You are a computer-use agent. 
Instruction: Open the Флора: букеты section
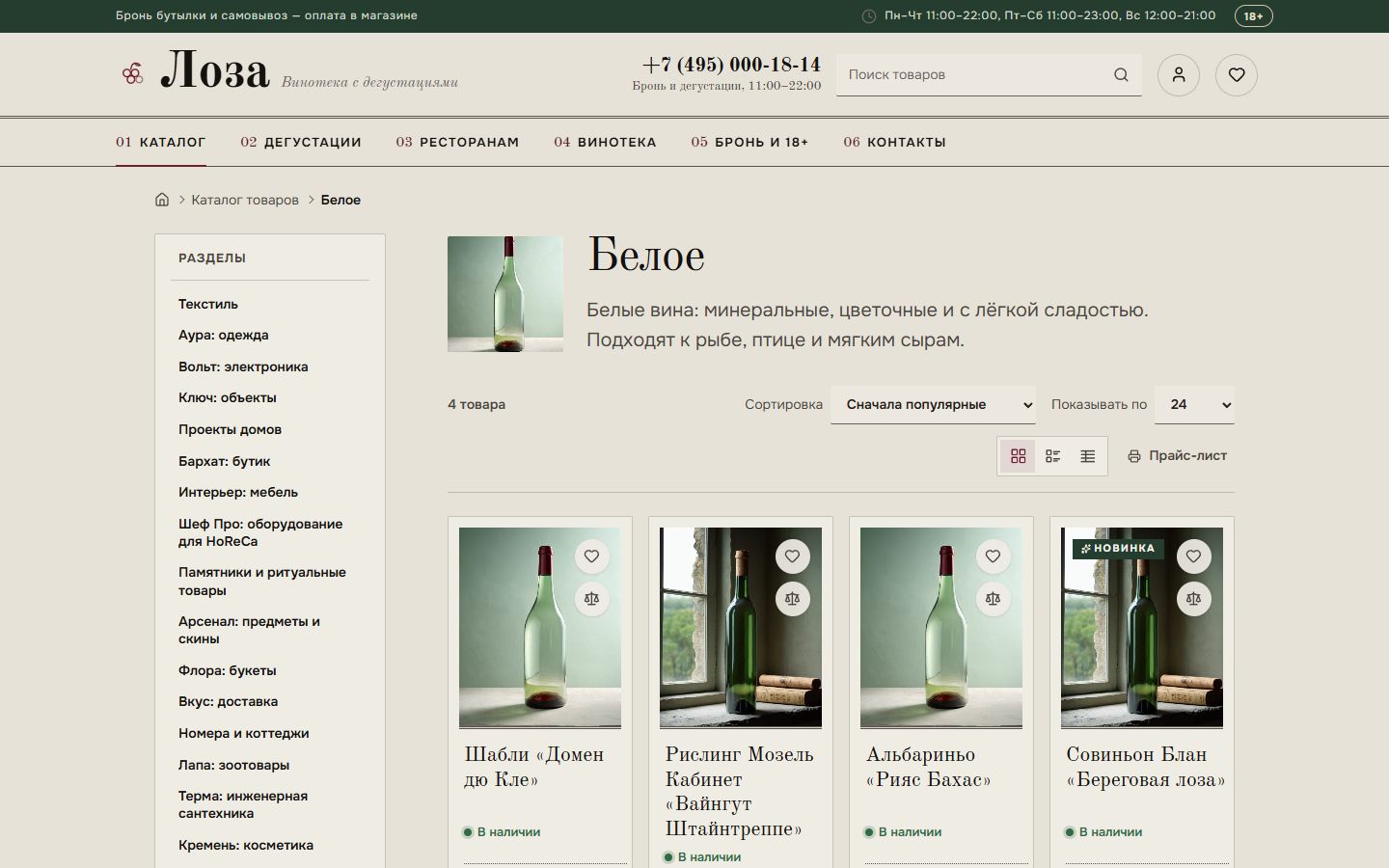pyautogui.click(x=228, y=670)
